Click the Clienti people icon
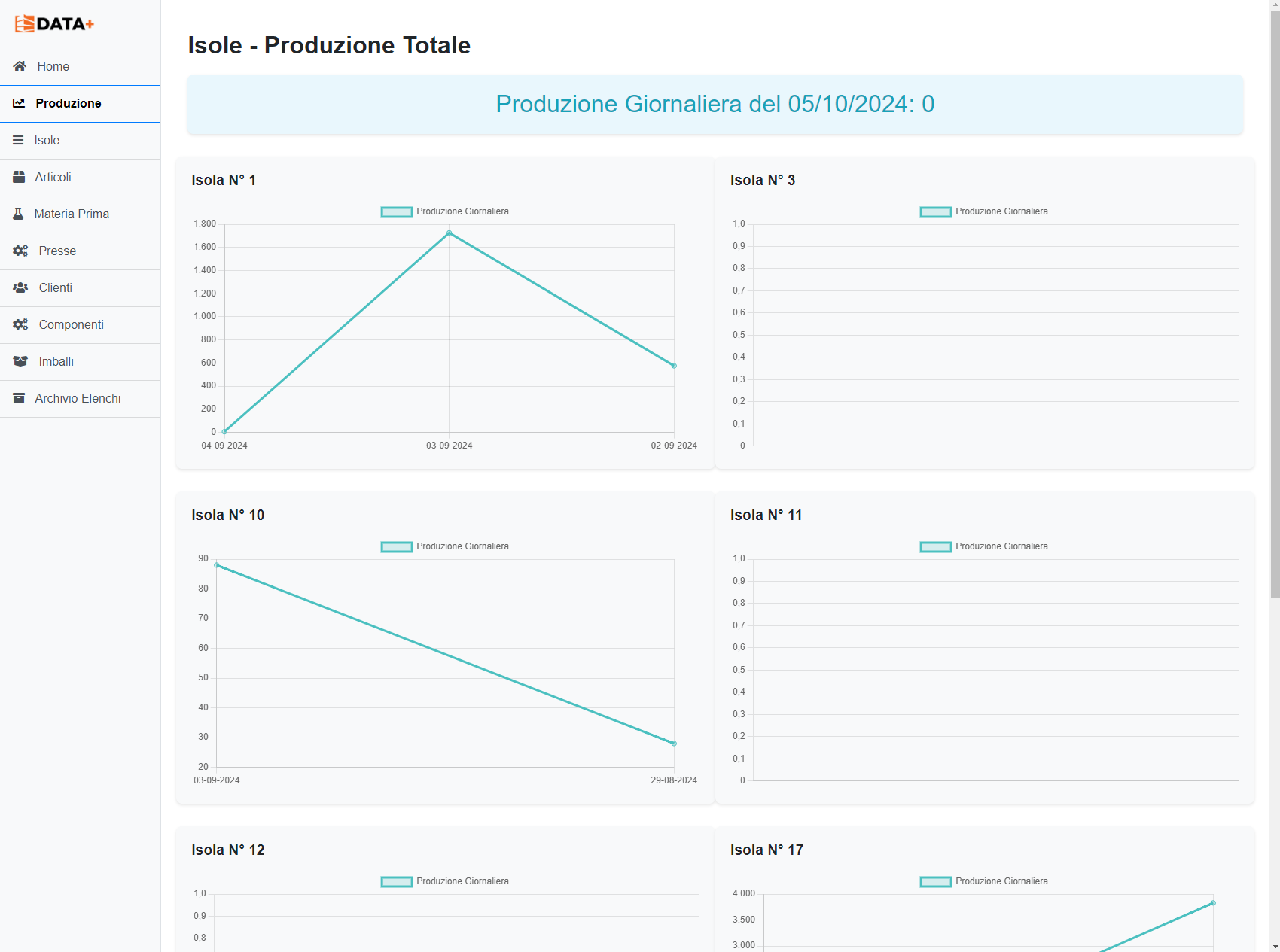Image resolution: width=1280 pixels, height=952 pixels. coord(20,287)
